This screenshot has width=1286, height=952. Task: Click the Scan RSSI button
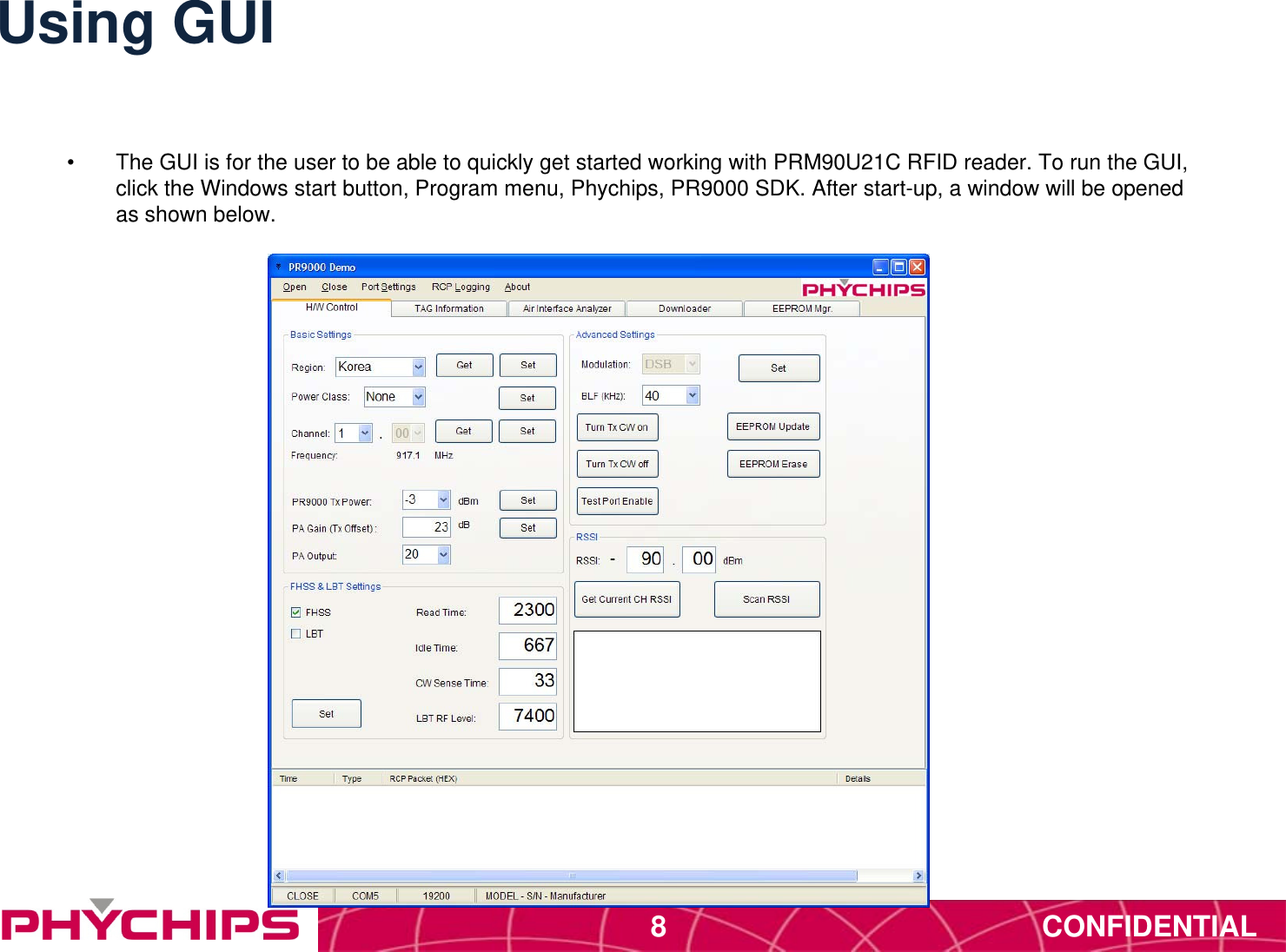[766, 598]
